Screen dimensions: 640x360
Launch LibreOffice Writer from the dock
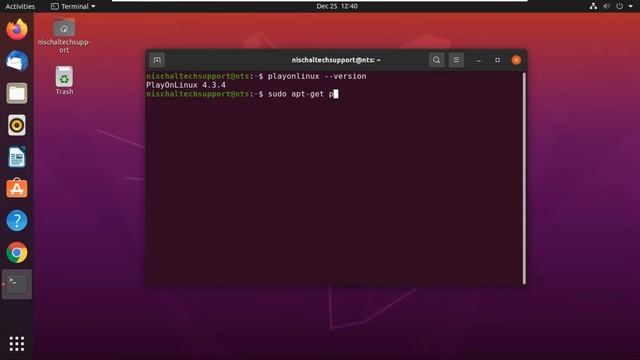(x=17, y=157)
